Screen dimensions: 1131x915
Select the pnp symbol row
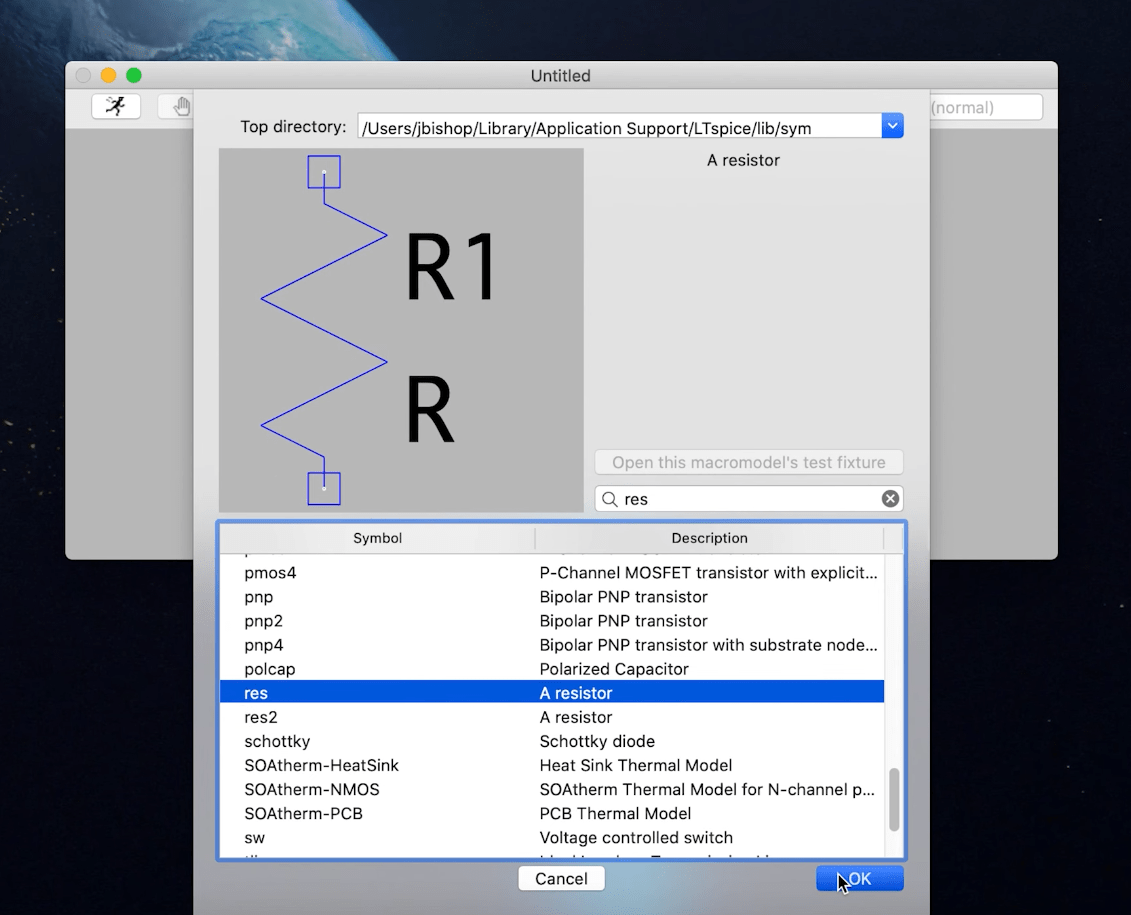(x=552, y=597)
